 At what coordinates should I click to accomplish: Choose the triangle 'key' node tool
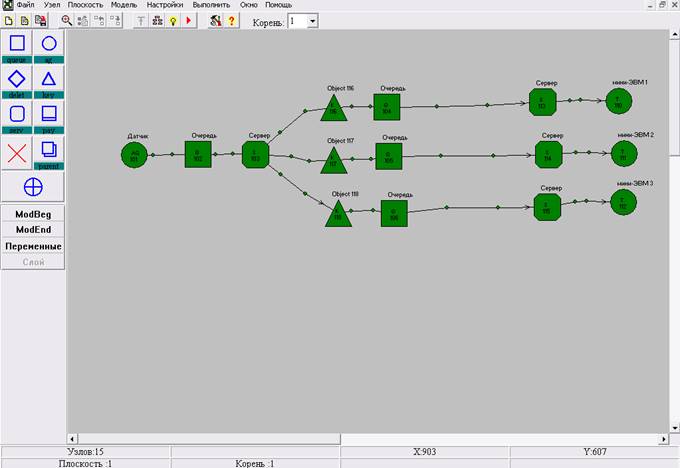coord(49,79)
